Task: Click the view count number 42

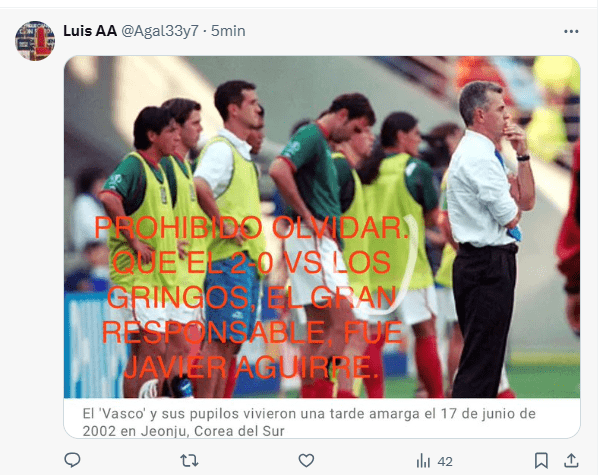Action: (x=445, y=461)
